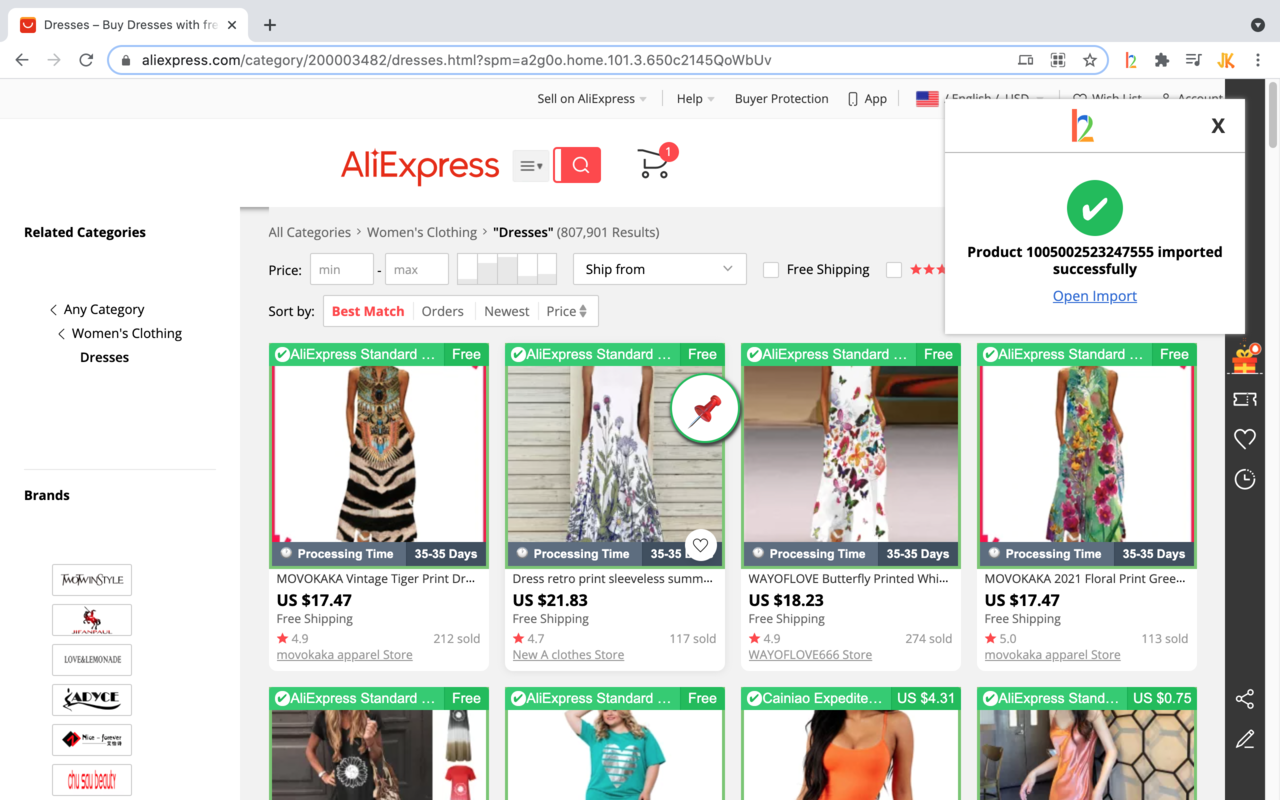Click the max price field
Viewport: 1280px width, 800px height.
(417, 269)
